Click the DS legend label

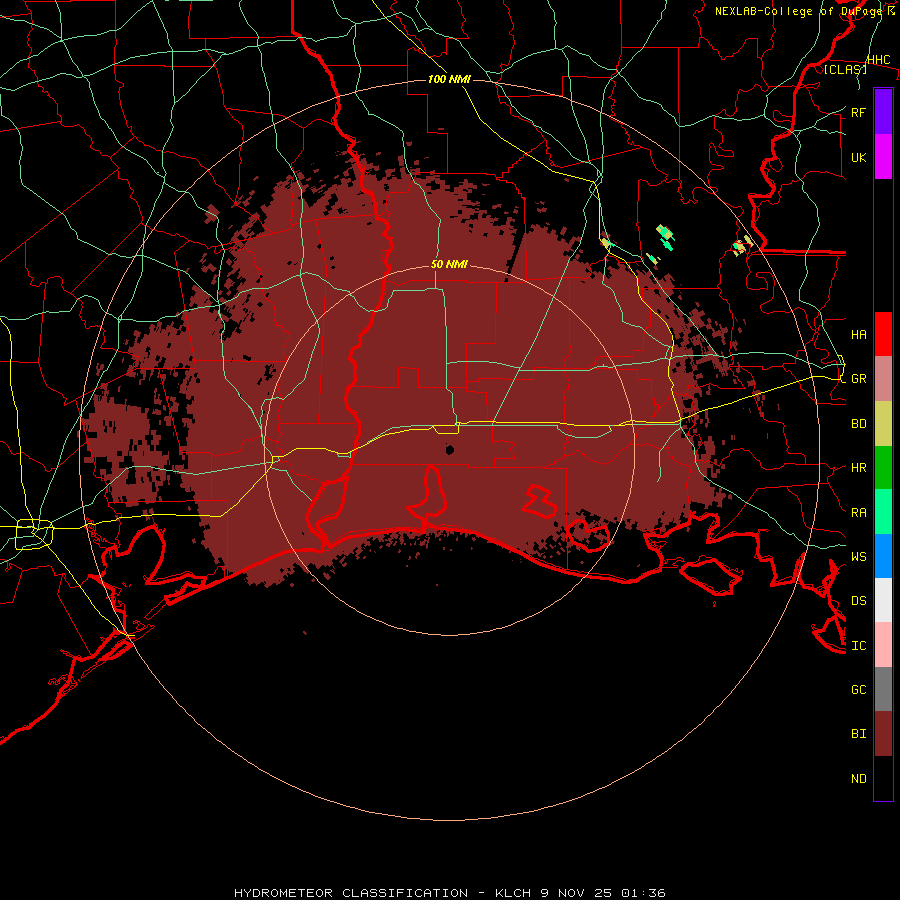click(x=858, y=600)
